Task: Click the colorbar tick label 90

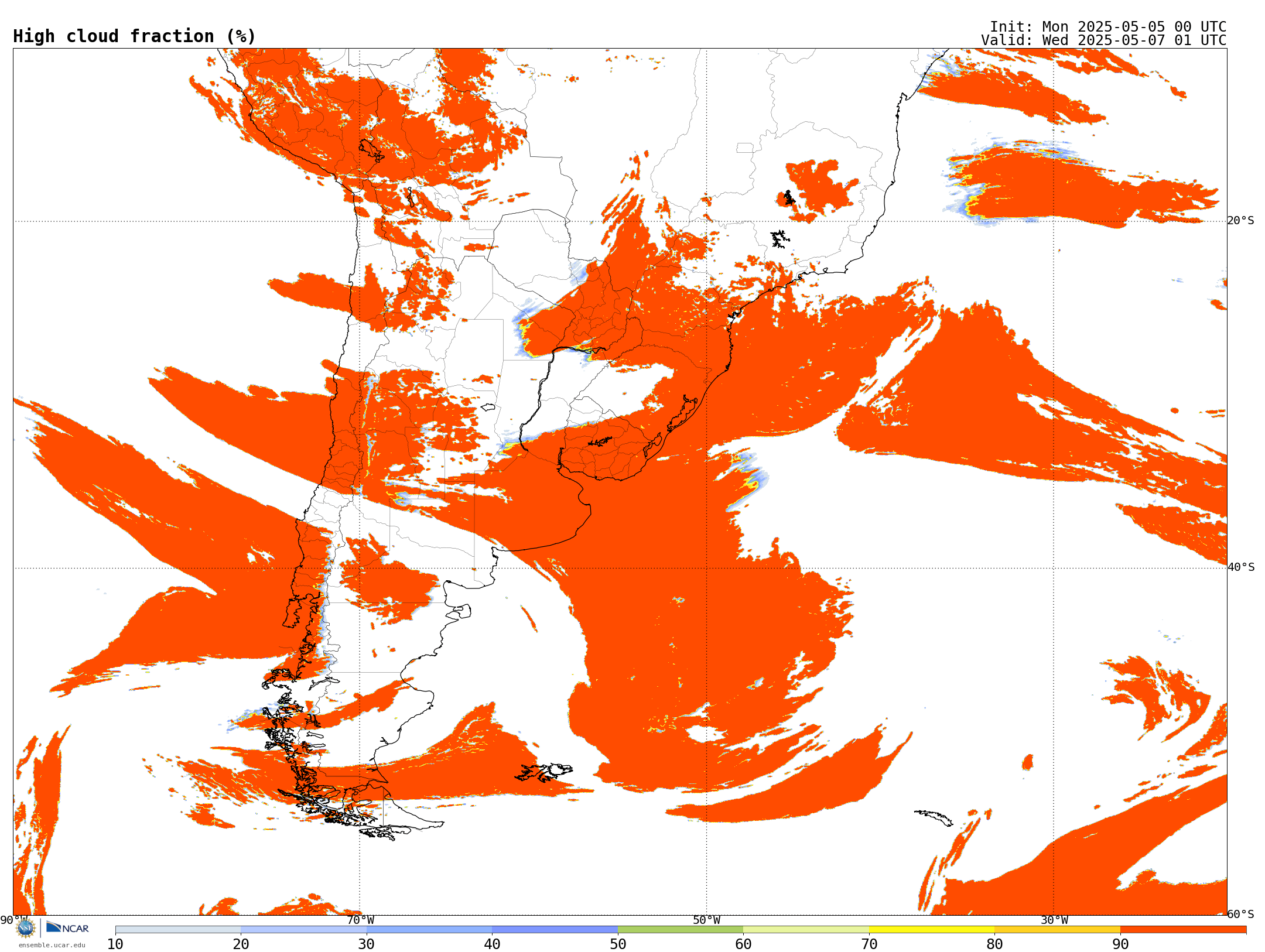Action: (1120, 944)
